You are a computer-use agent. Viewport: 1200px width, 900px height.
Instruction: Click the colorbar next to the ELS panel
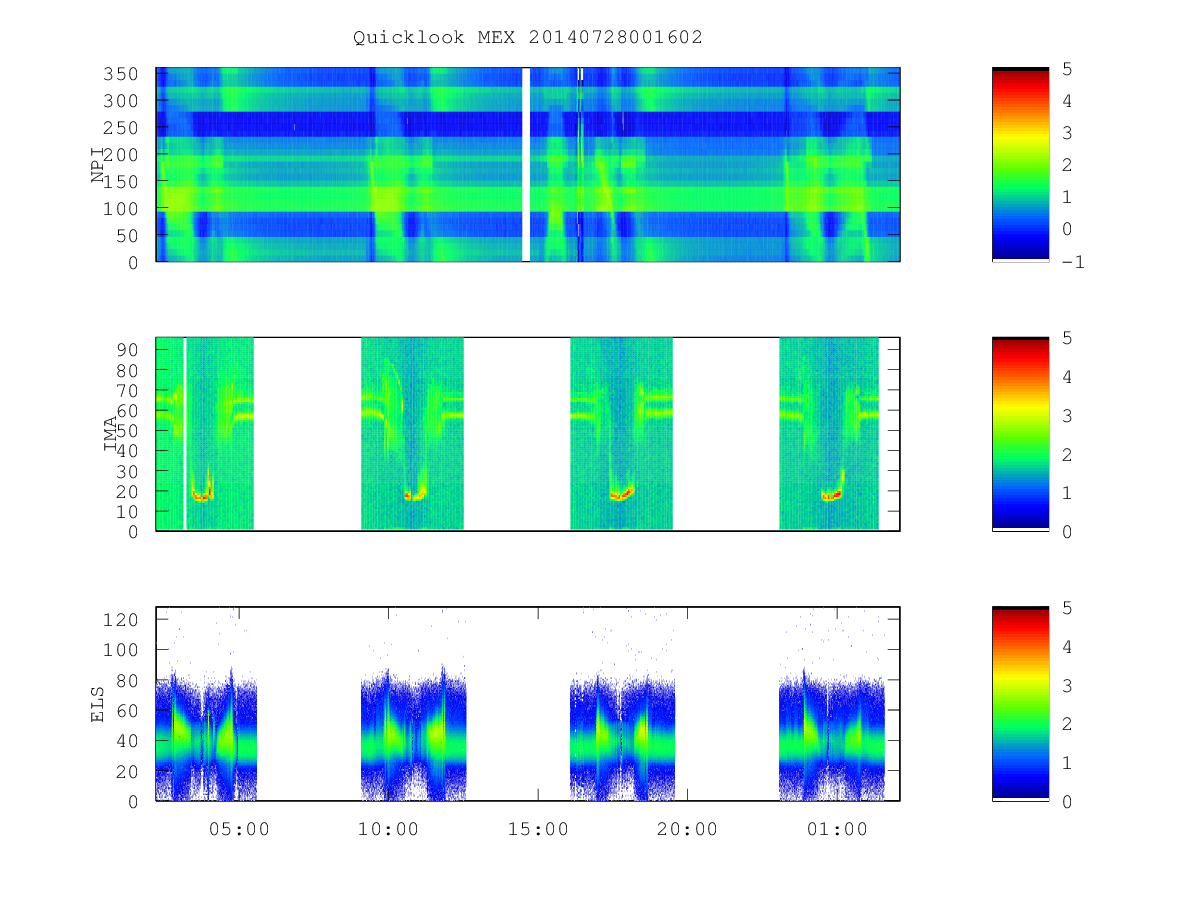pos(1020,703)
